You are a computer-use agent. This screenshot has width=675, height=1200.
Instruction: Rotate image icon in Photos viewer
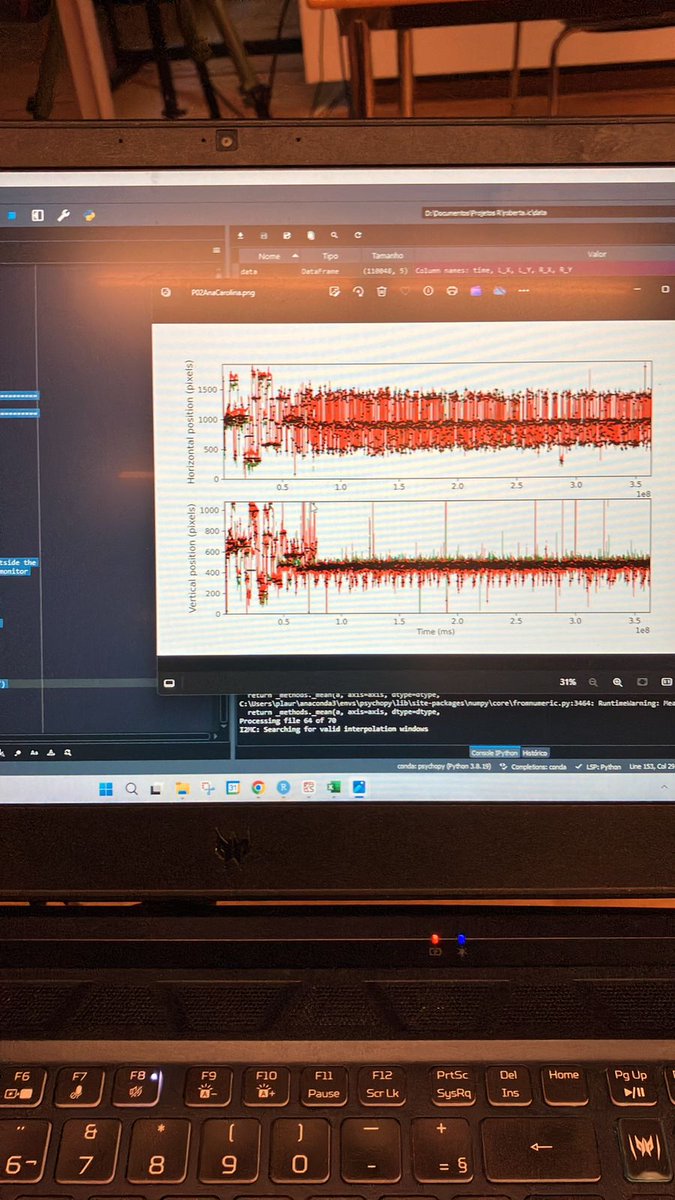[x=358, y=291]
